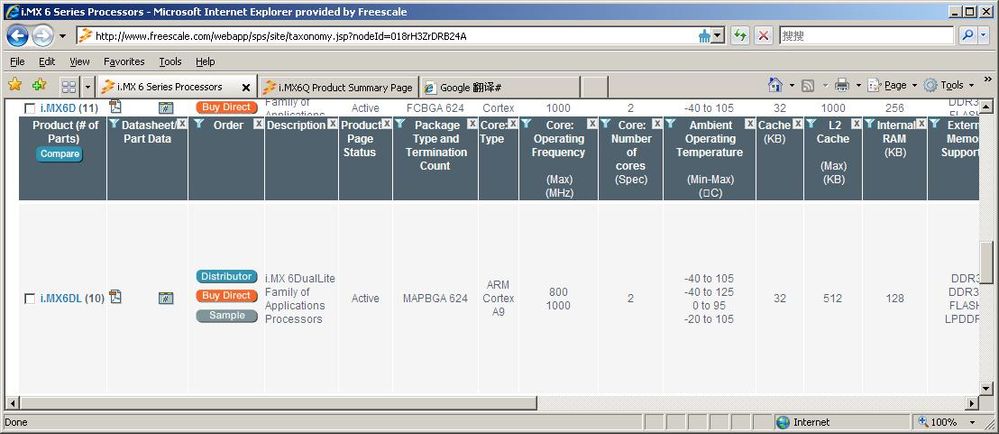Remove Product Page Status column with X

[x=387, y=124]
